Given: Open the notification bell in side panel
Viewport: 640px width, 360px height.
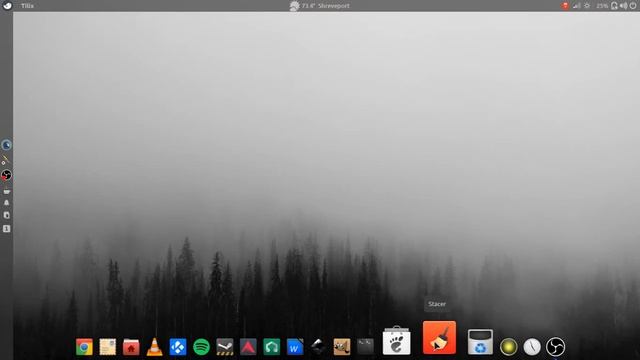Looking at the screenshot, I should (x=7, y=202).
